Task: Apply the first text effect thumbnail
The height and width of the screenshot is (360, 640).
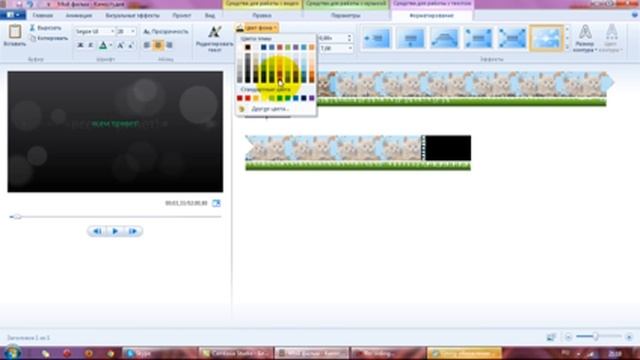Action: click(x=376, y=38)
